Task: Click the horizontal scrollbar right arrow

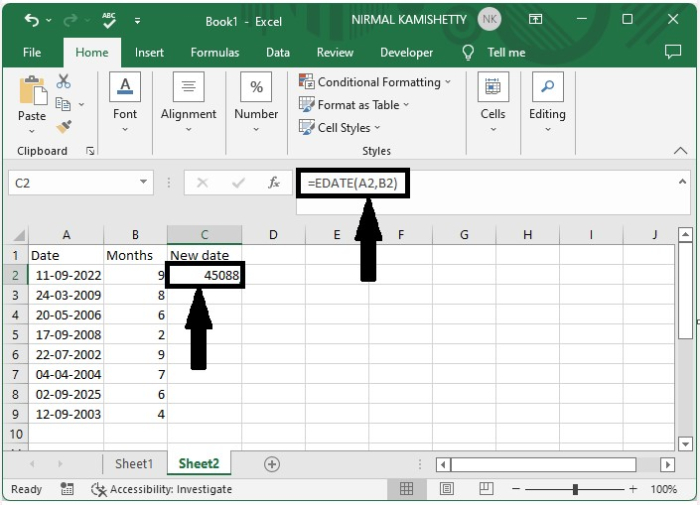Action: click(667, 465)
